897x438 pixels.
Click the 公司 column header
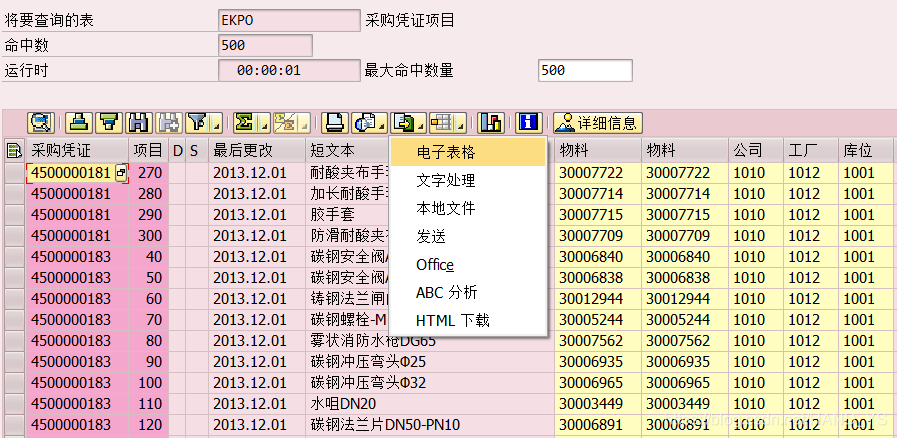tap(756, 150)
